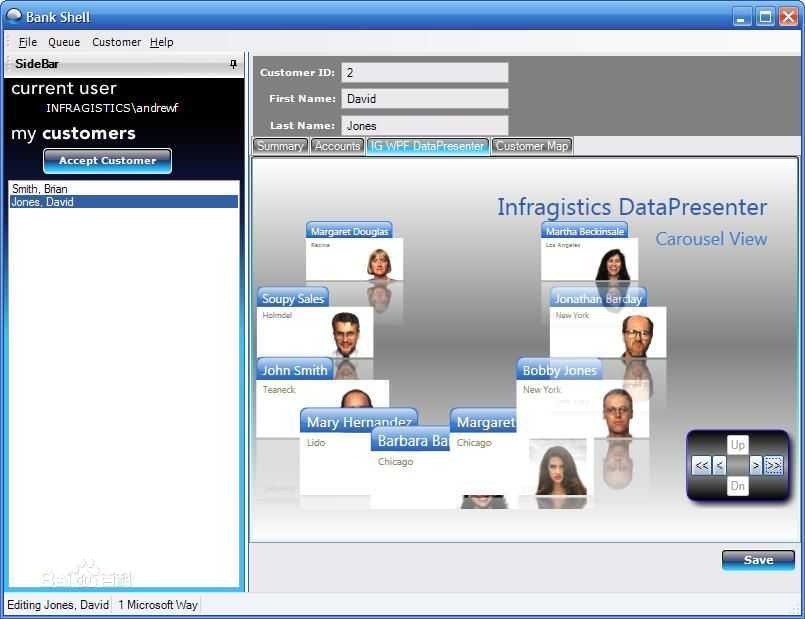Go to previous carousel item with <
The image size is (805, 619).
point(719,466)
